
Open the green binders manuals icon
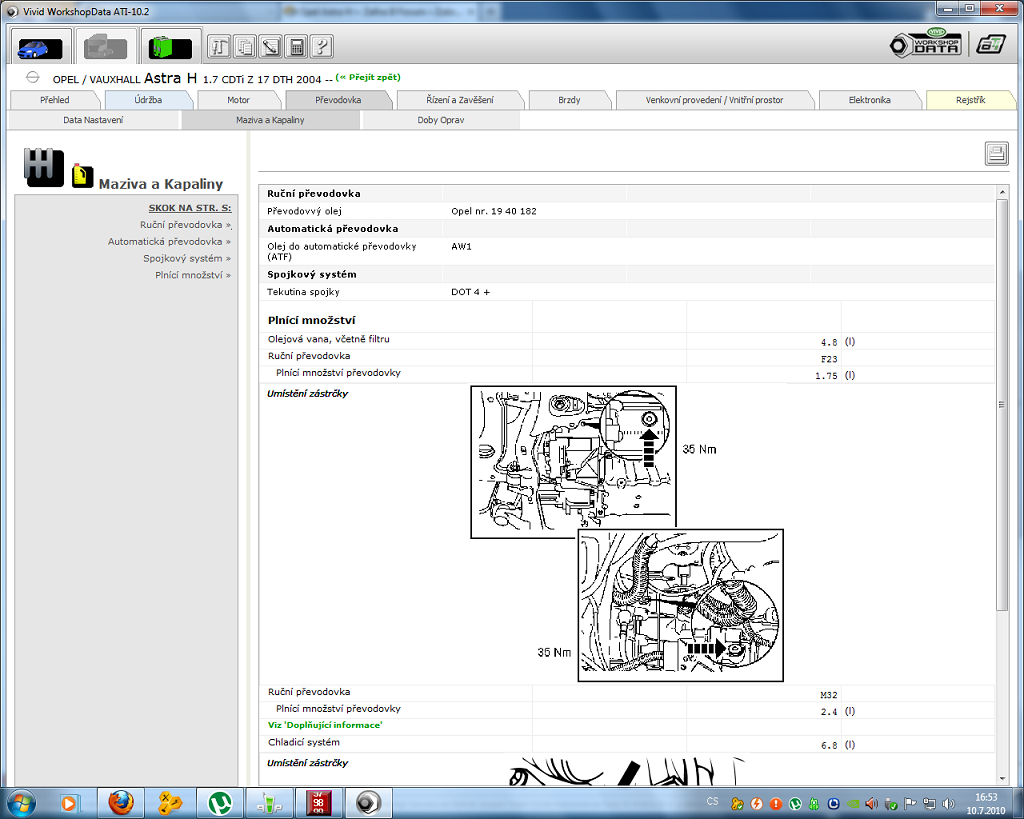[x=169, y=47]
